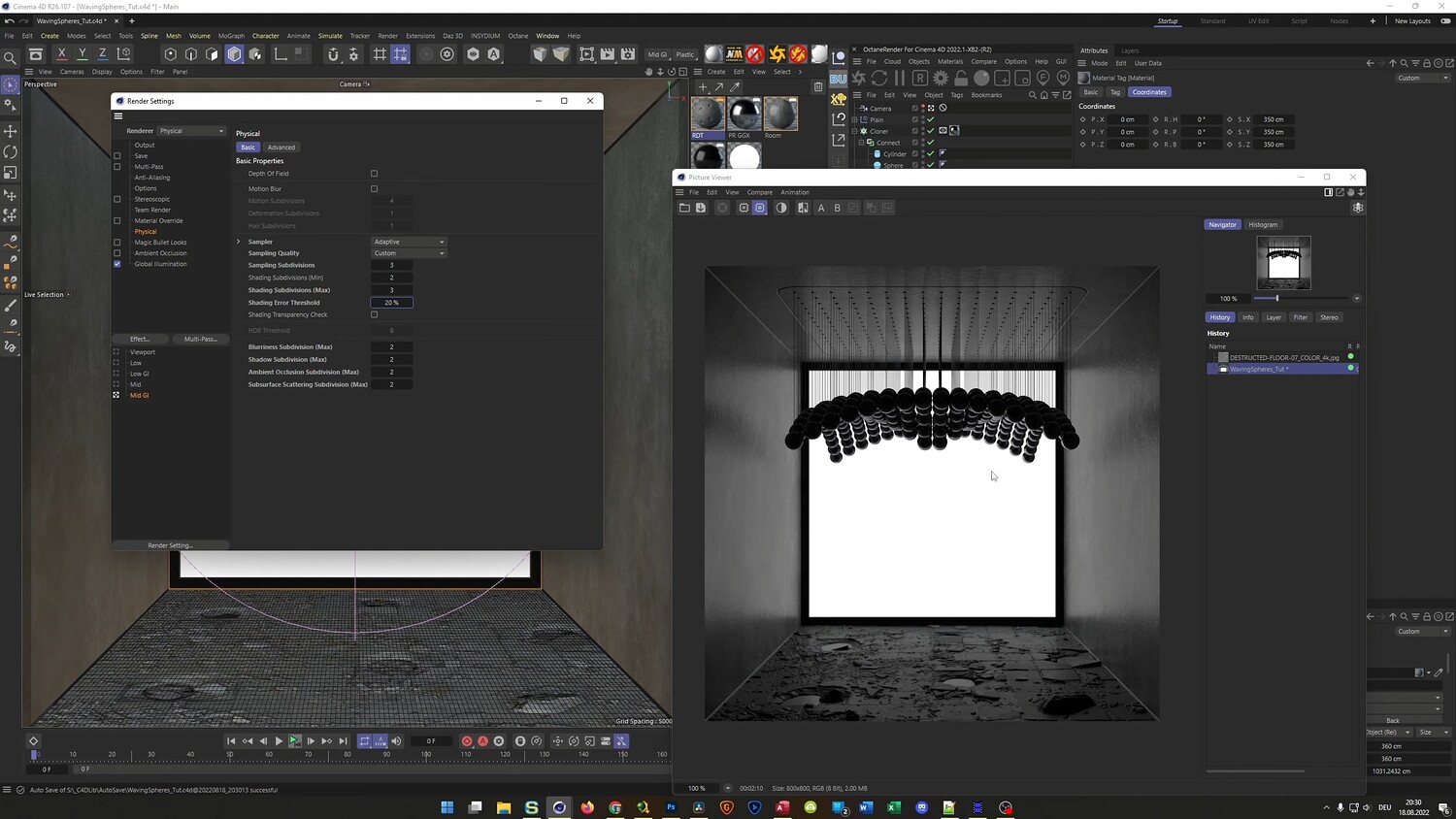This screenshot has width=1456, height=819.
Task: Toggle the timeline sound speaker icon
Action: click(x=396, y=741)
